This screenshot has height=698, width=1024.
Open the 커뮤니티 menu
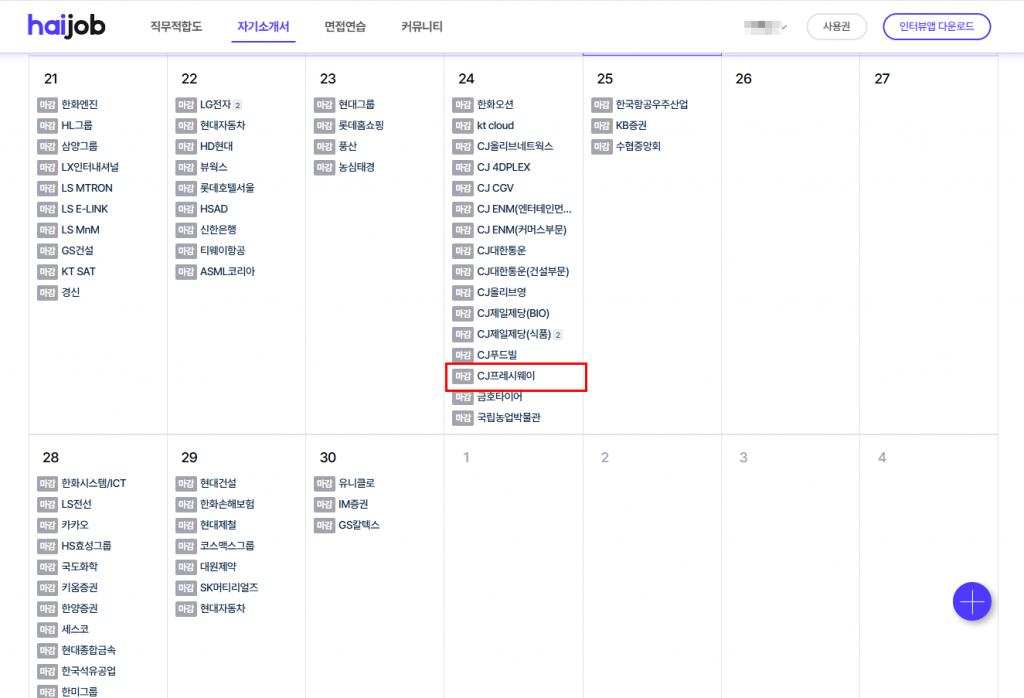[x=422, y=27]
